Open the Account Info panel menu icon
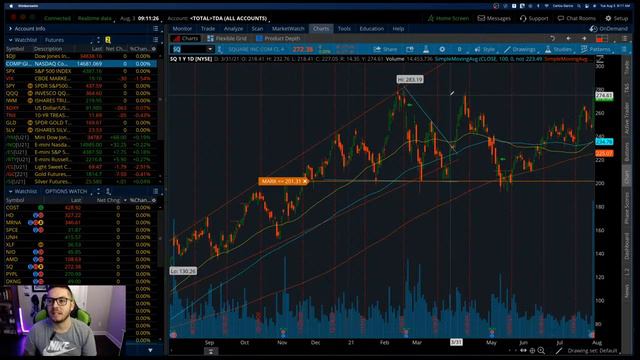Screen dimensions: 640x360 coord(156,29)
